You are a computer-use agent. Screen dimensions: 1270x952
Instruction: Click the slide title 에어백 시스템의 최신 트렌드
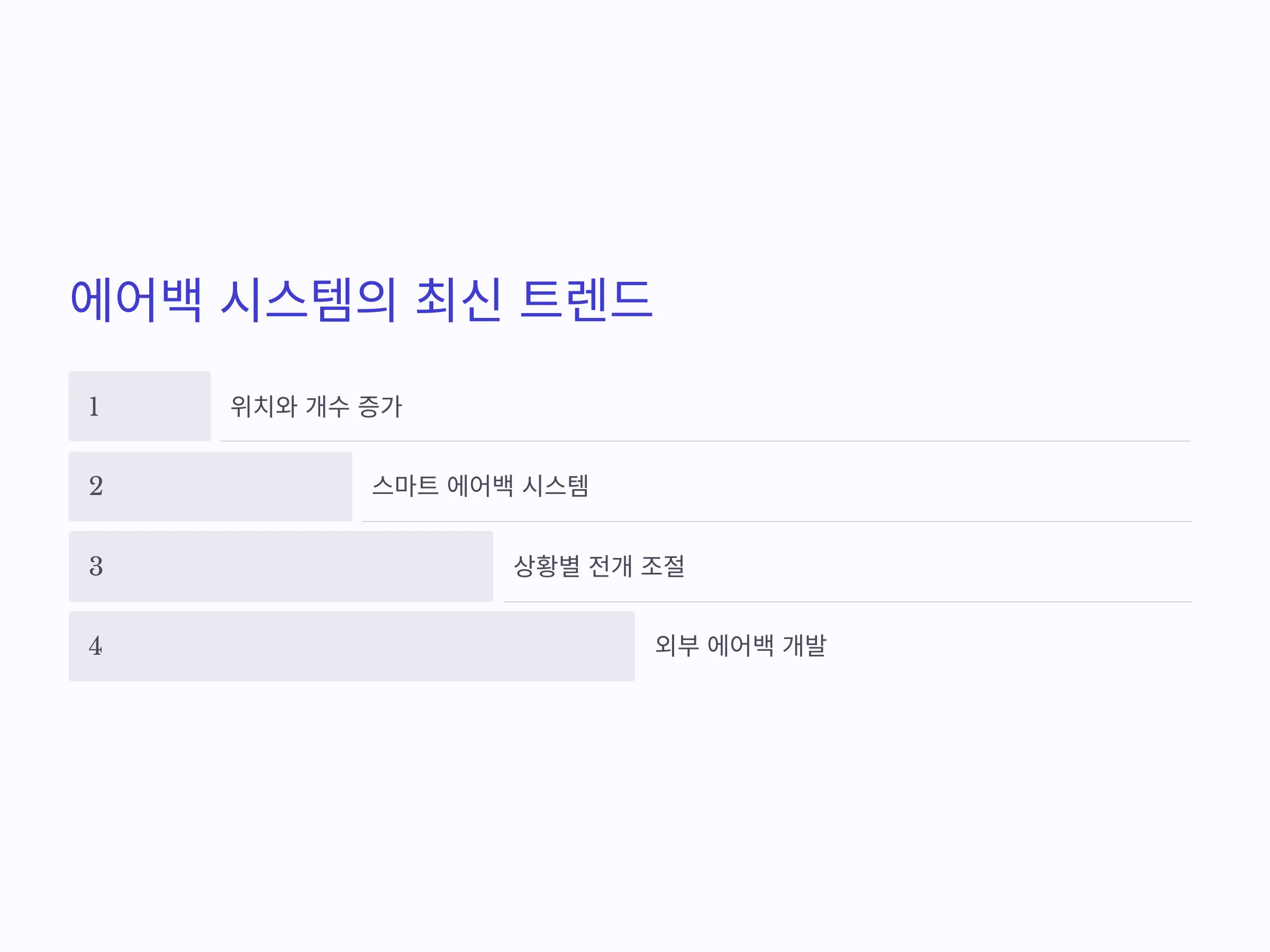(x=361, y=299)
